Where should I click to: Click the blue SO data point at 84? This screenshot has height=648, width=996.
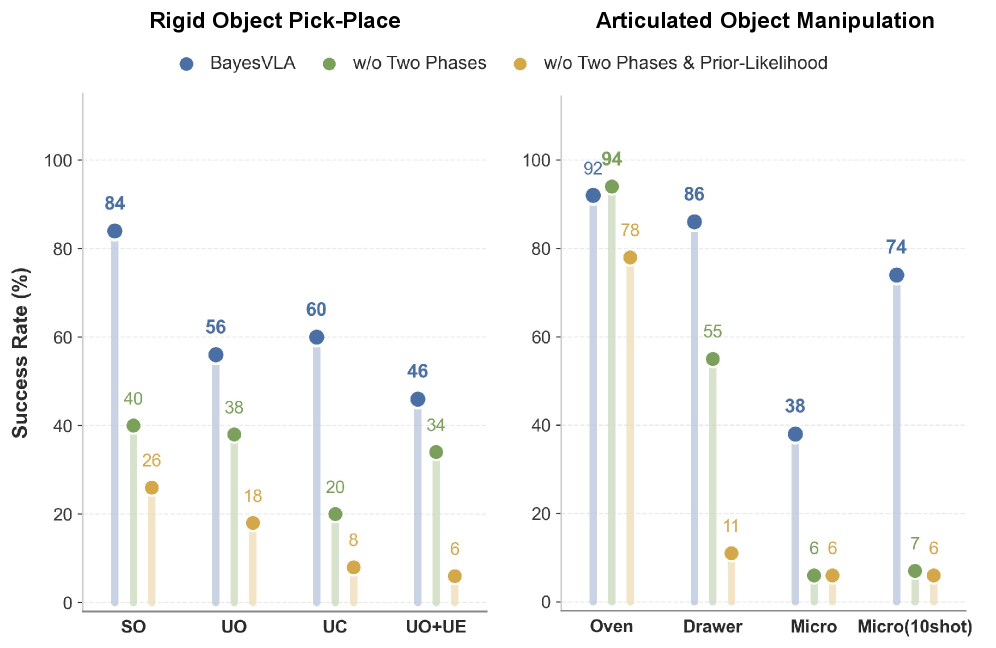click(x=115, y=231)
